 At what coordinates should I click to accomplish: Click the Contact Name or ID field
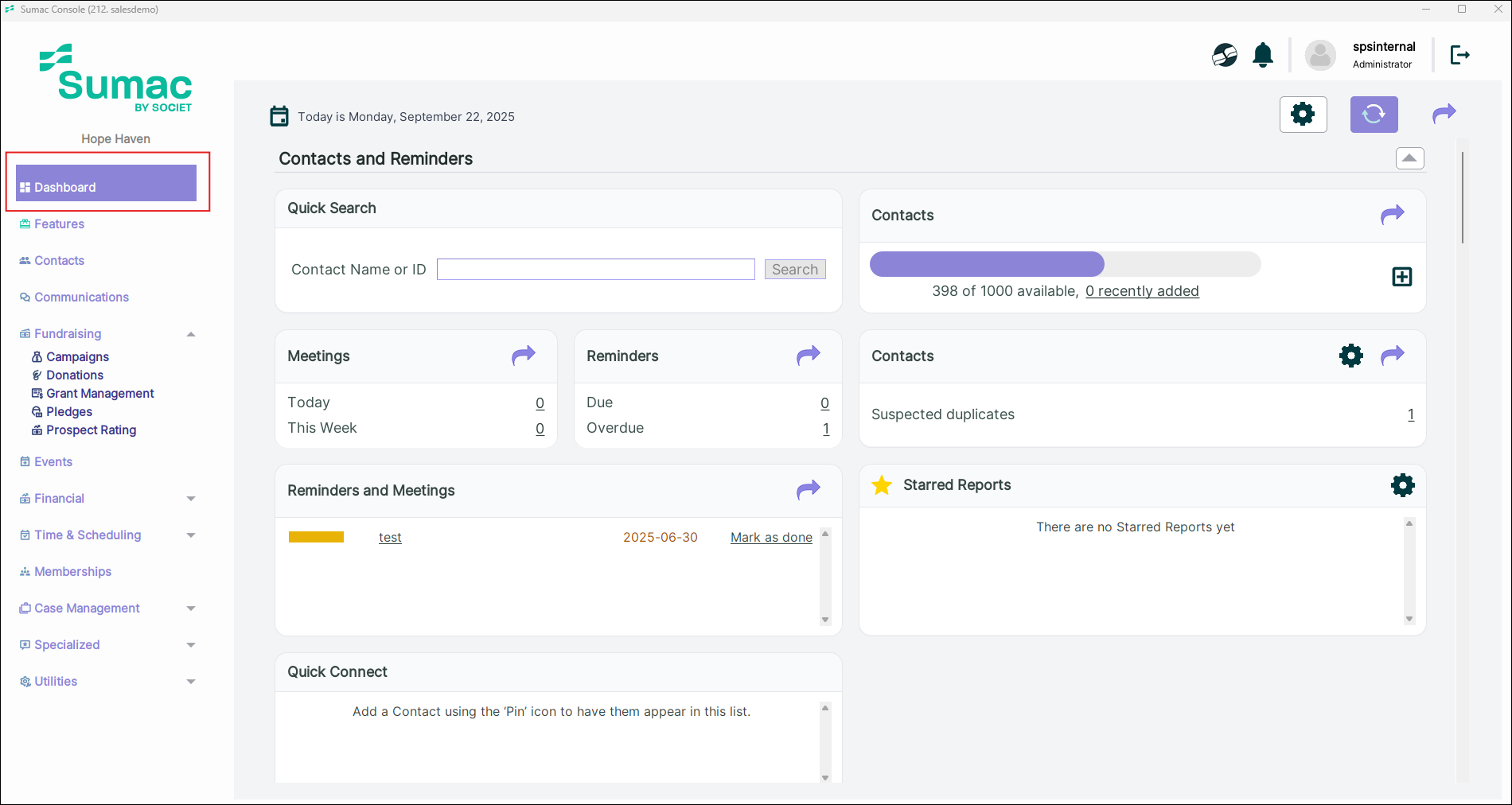pos(595,270)
